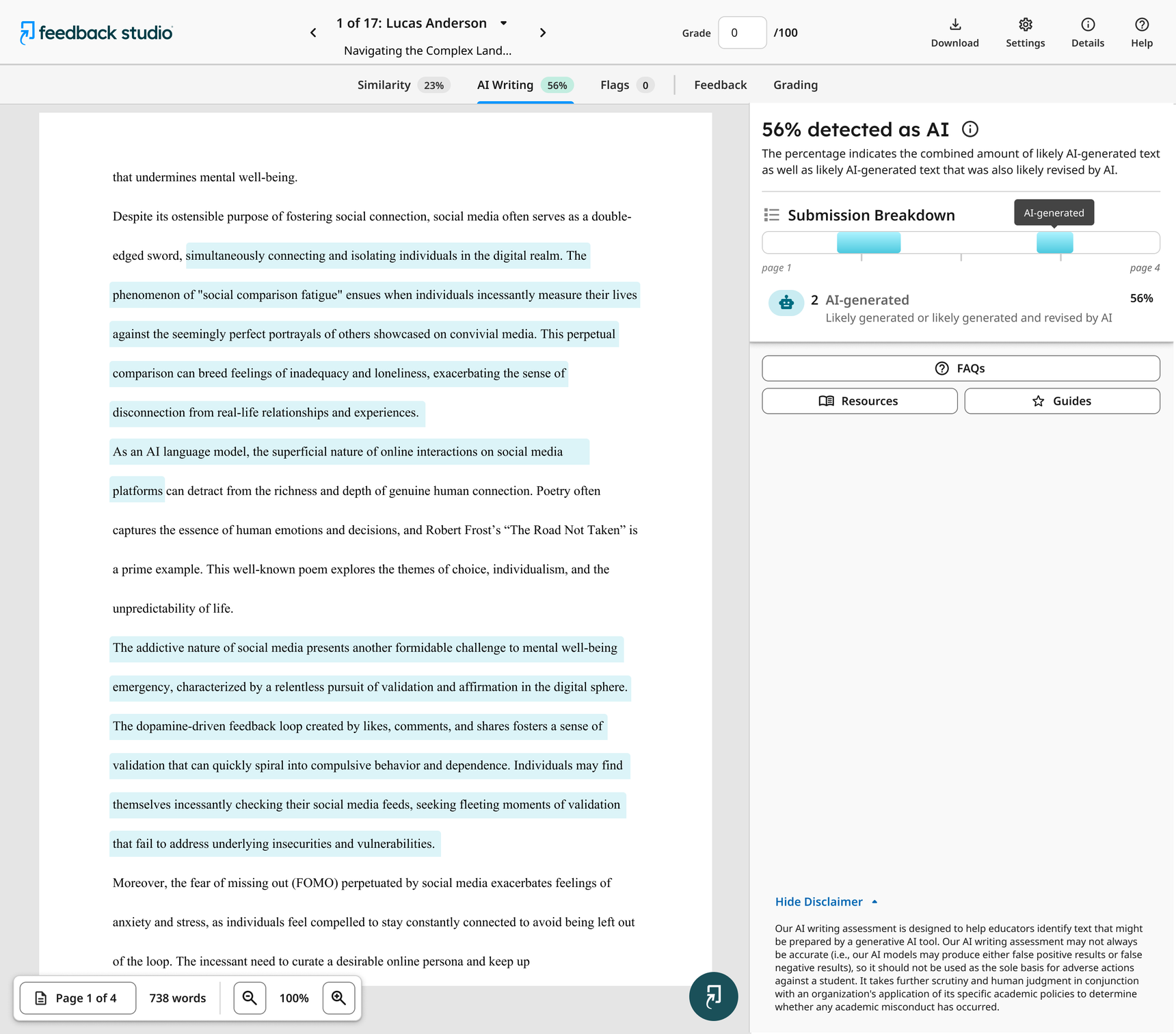Click the feedback studio logo
This screenshot has width=1176, height=1034.
(x=96, y=32)
